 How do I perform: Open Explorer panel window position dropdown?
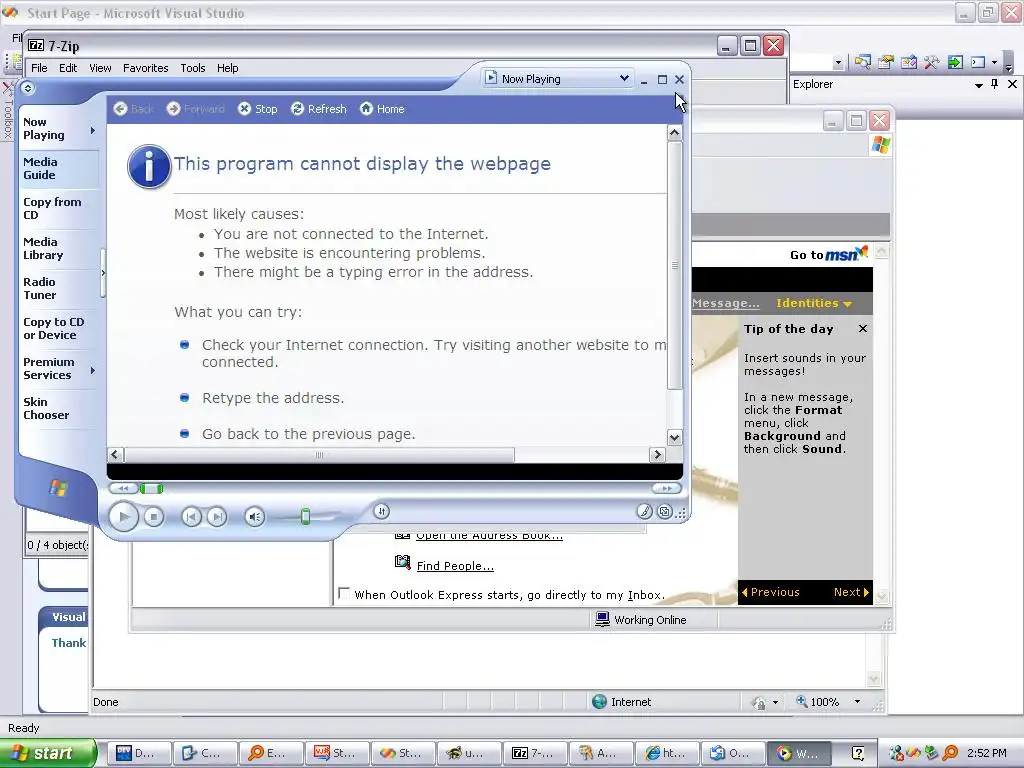click(978, 85)
